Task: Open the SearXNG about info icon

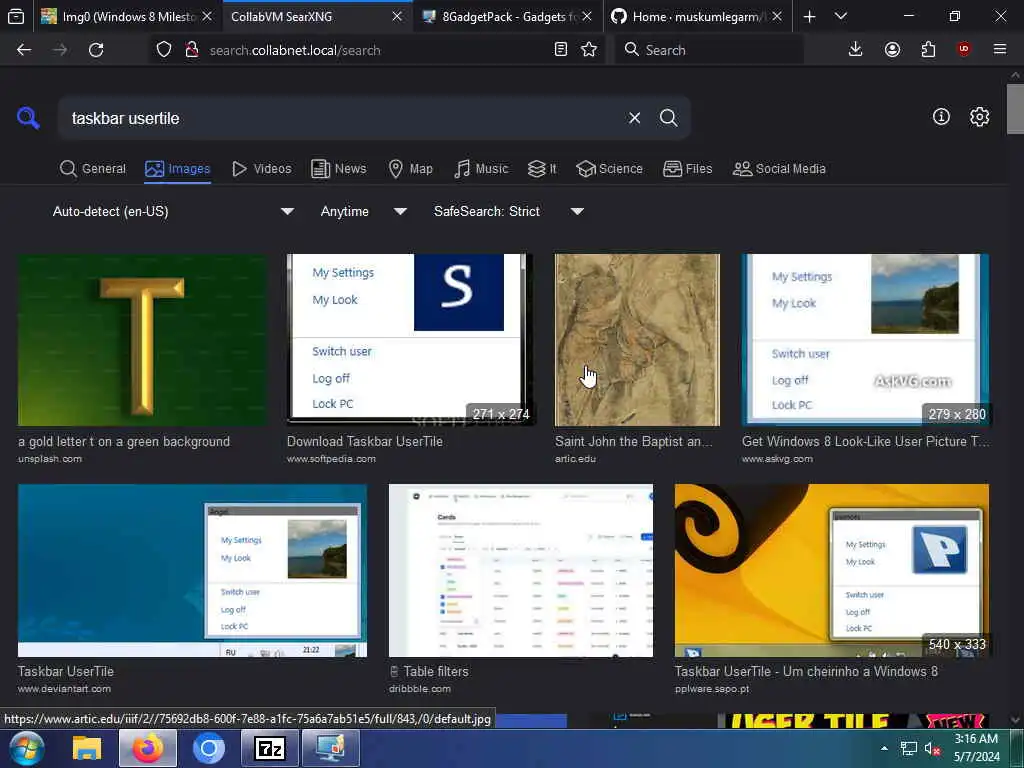Action: tap(941, 117)
